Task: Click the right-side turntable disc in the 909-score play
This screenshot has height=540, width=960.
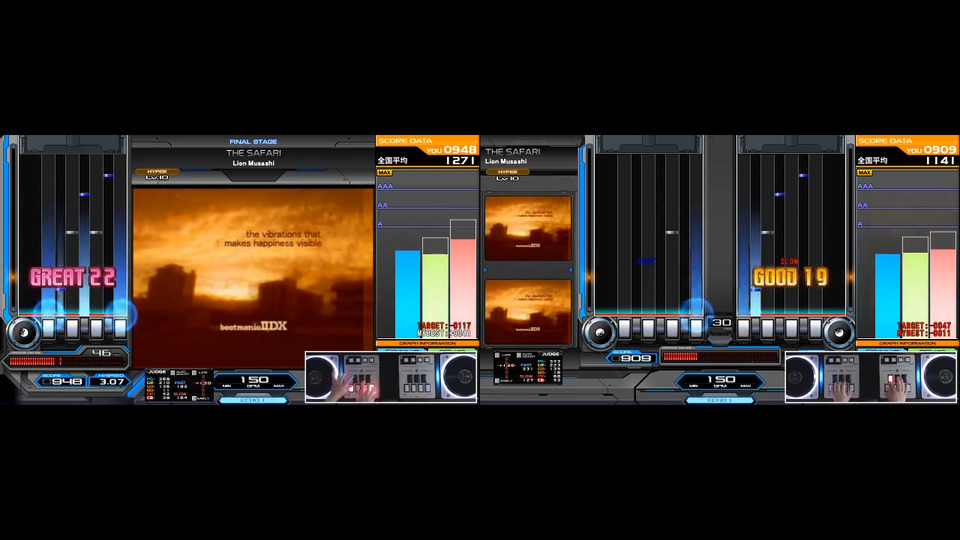Action: coord(838,332)
